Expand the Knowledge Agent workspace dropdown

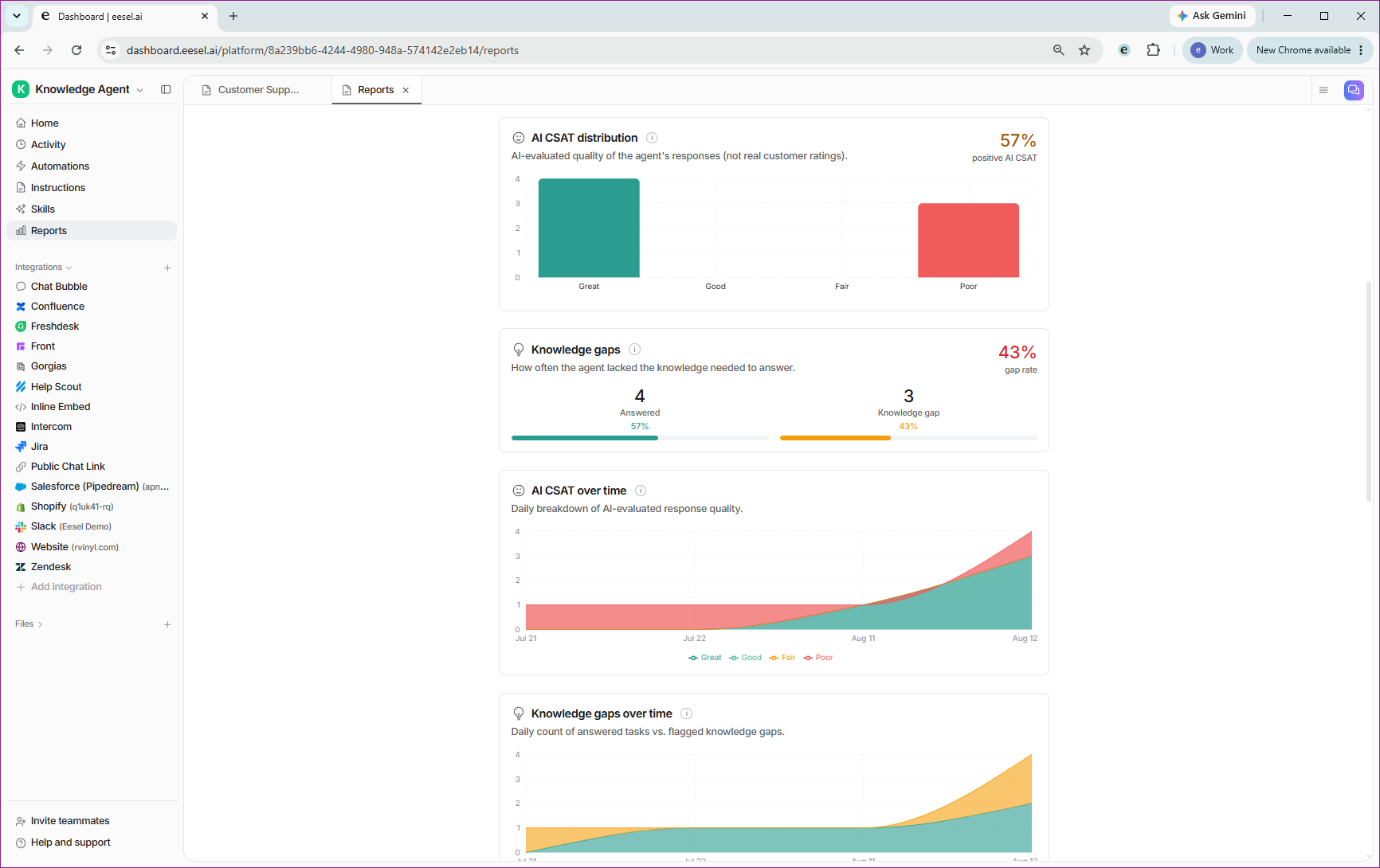[x=78, y=89]
